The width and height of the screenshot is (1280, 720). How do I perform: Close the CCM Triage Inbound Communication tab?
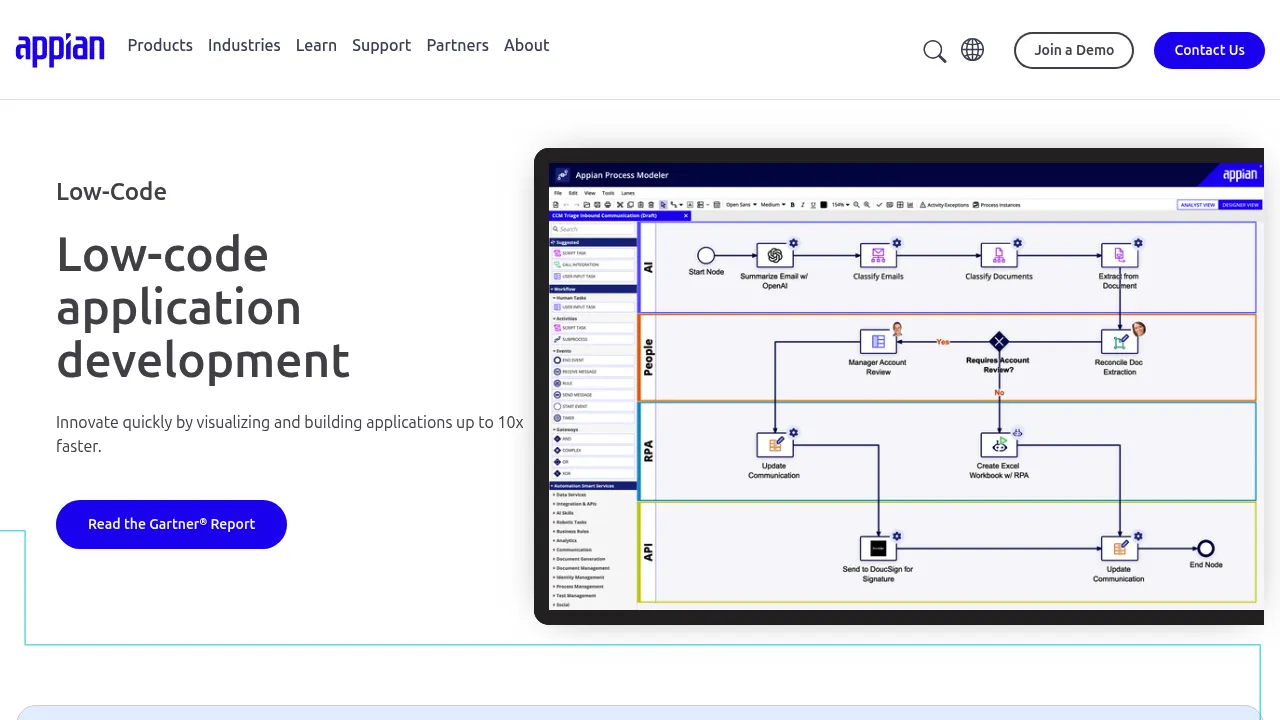686,216
